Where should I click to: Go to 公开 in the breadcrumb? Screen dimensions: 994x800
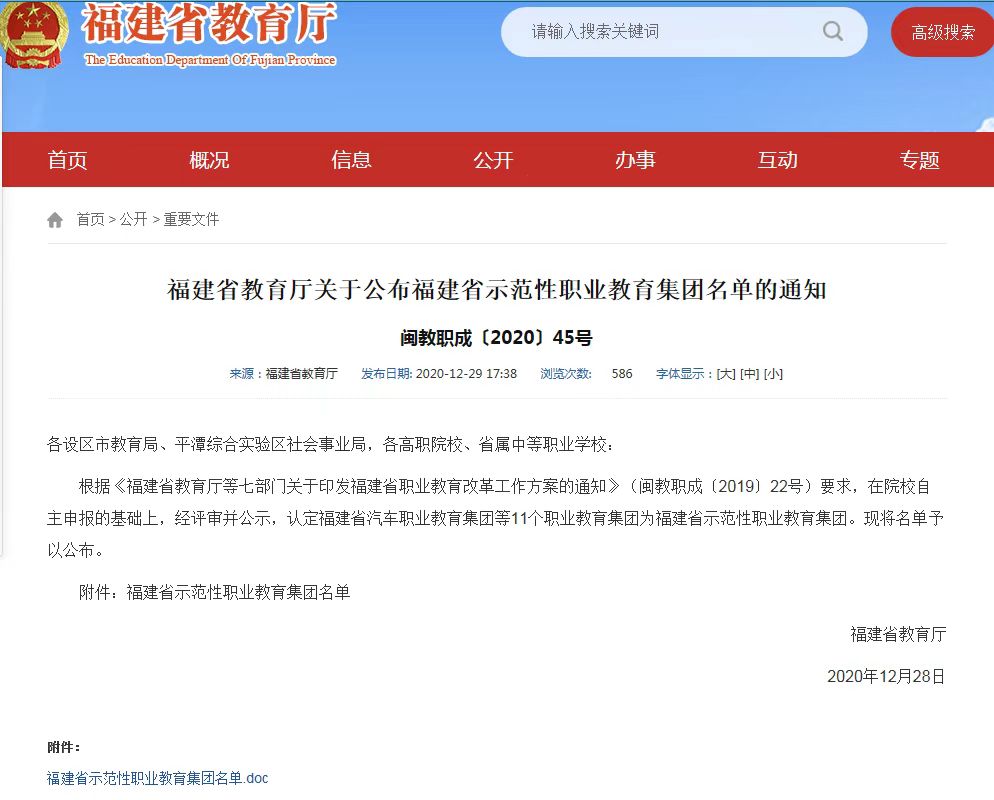click(x=133, y=219)
